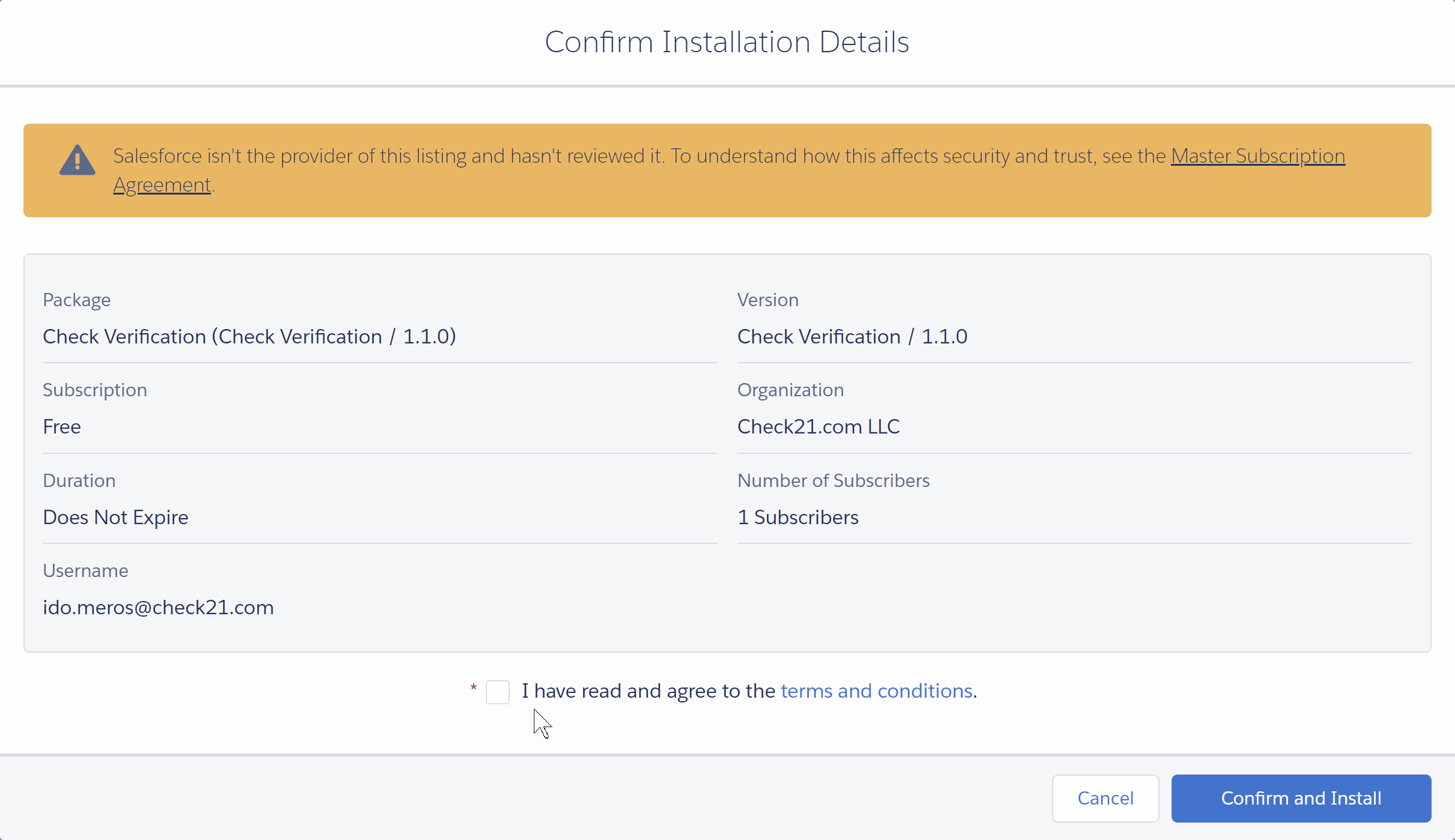Click the red required asterisk beside checkbox

473,687
